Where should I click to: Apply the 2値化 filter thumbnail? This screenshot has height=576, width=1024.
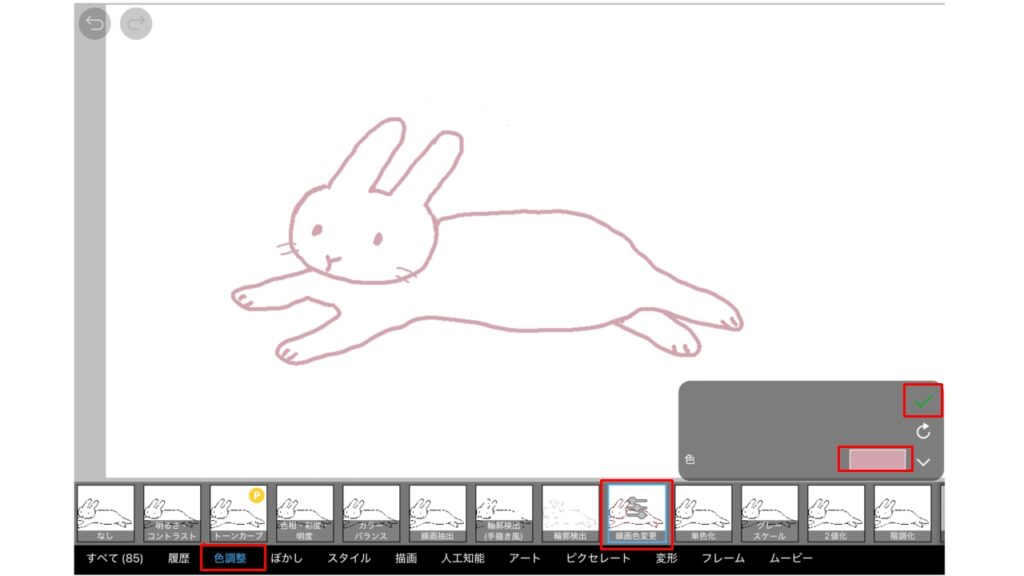(836, 513)
